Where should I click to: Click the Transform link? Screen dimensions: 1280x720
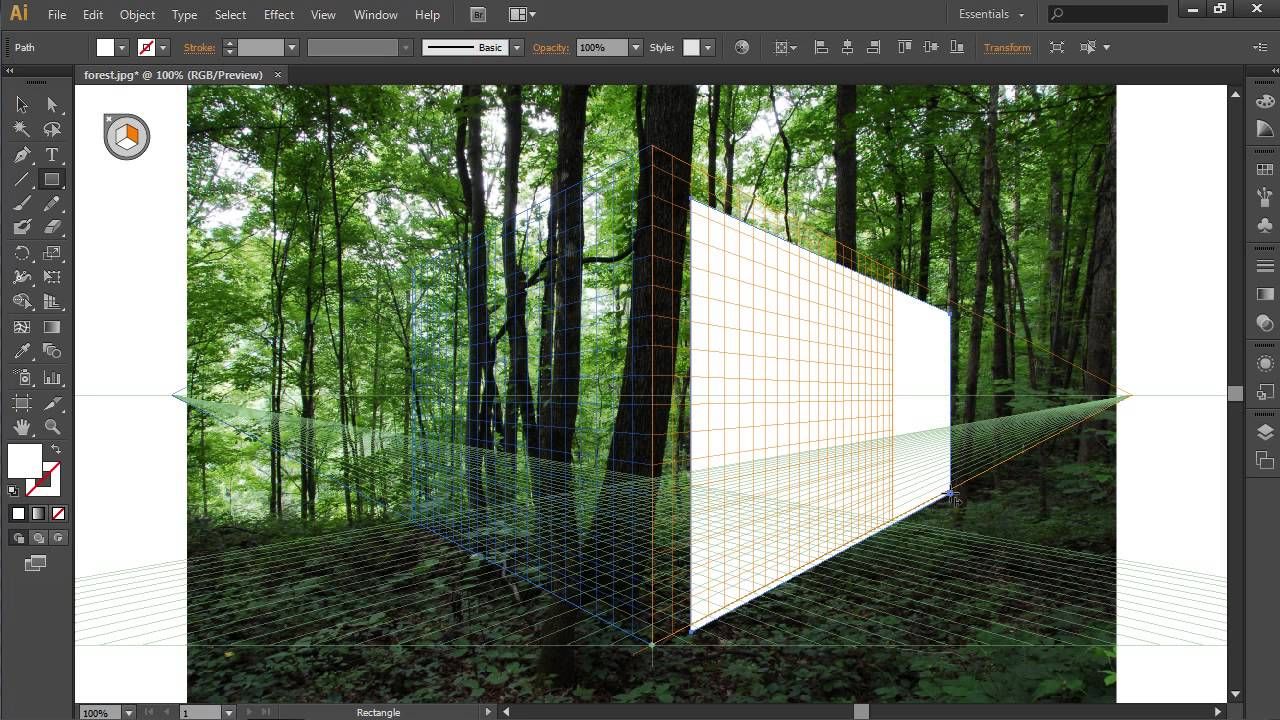[1006, 48]
